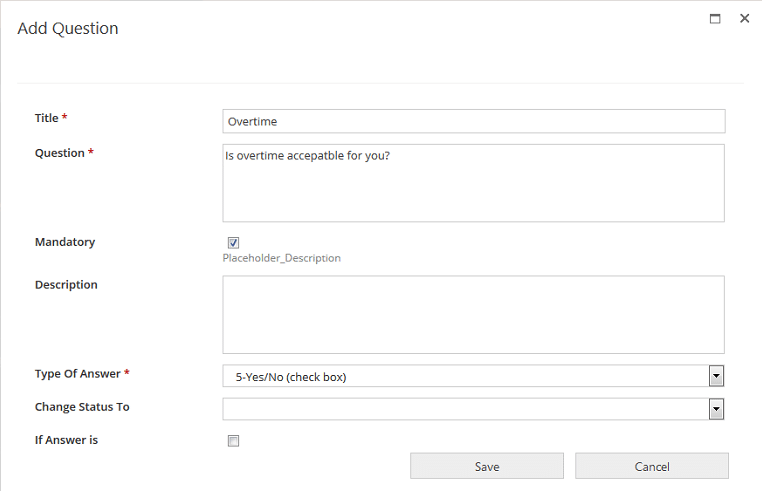The image size is (762, 491).
Task: Click the Mandatory field label
Action: tap(65, 242)
